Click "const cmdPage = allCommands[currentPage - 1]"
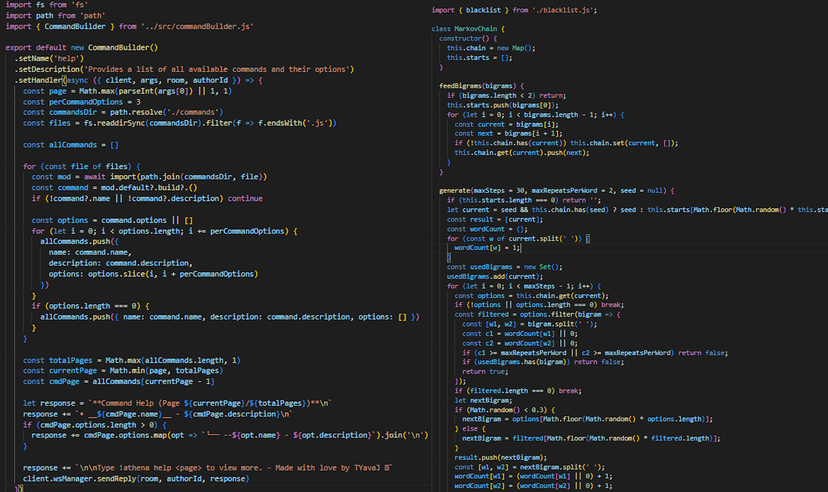This screenshot has width=828, height=492. coord(119,381)
